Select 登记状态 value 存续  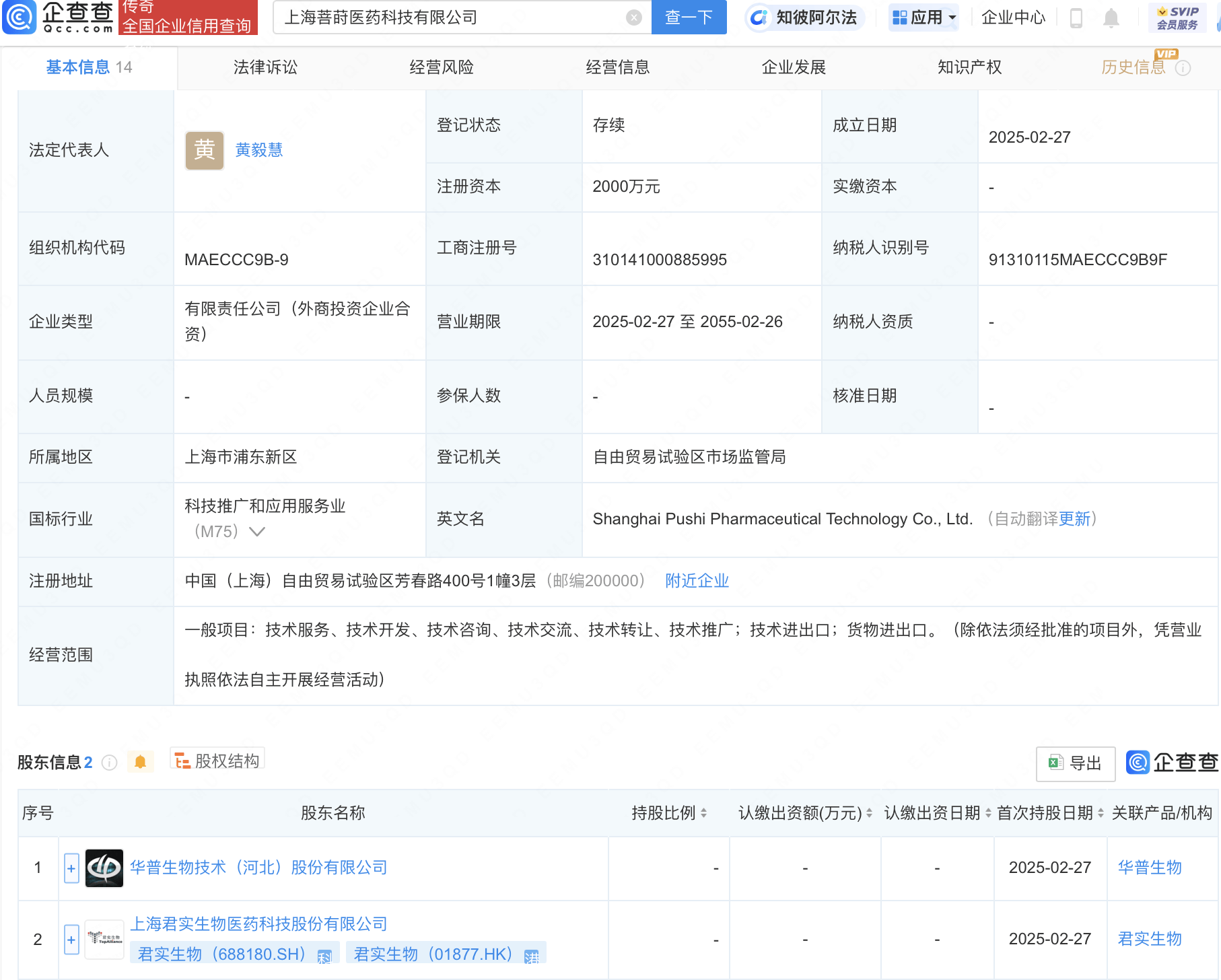608,125
